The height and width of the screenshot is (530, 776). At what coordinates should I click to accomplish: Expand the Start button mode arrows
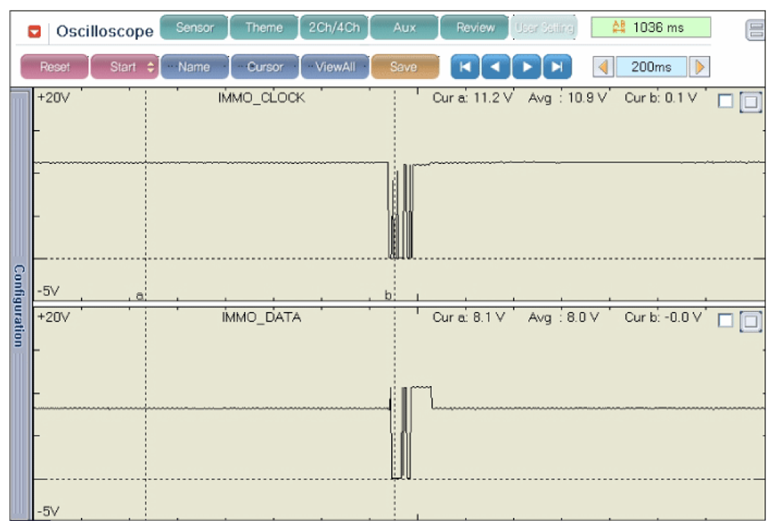pyautogui.click(x=151, y=67)
